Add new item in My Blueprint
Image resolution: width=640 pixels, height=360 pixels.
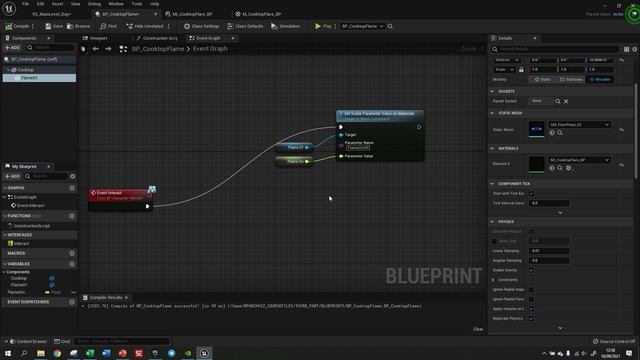pyautogui.click(x=12, y=176)
